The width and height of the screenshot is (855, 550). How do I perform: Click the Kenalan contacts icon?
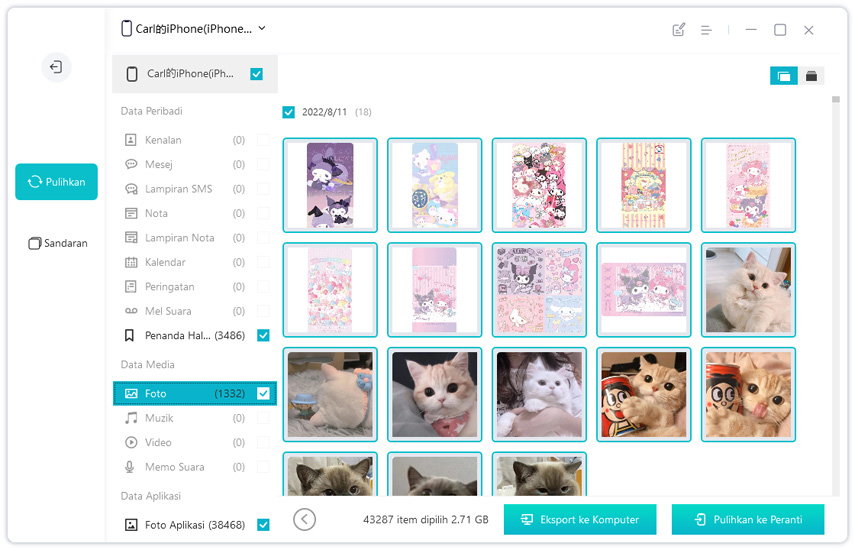131,140
